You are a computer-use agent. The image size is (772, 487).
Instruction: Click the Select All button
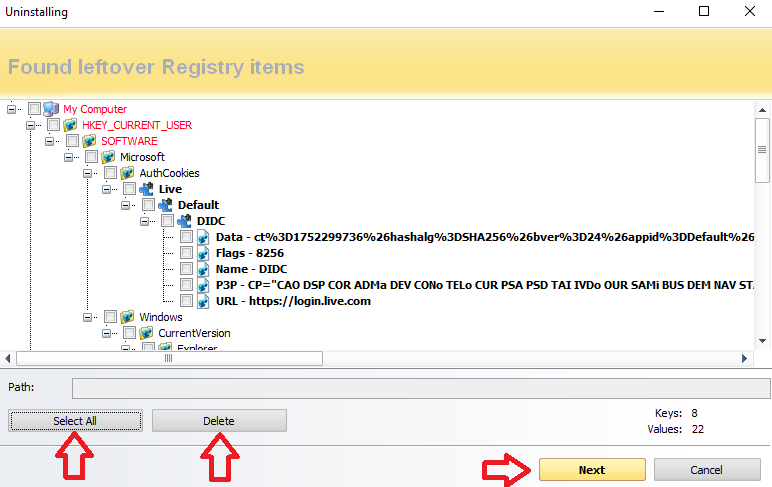coord(75,421)
